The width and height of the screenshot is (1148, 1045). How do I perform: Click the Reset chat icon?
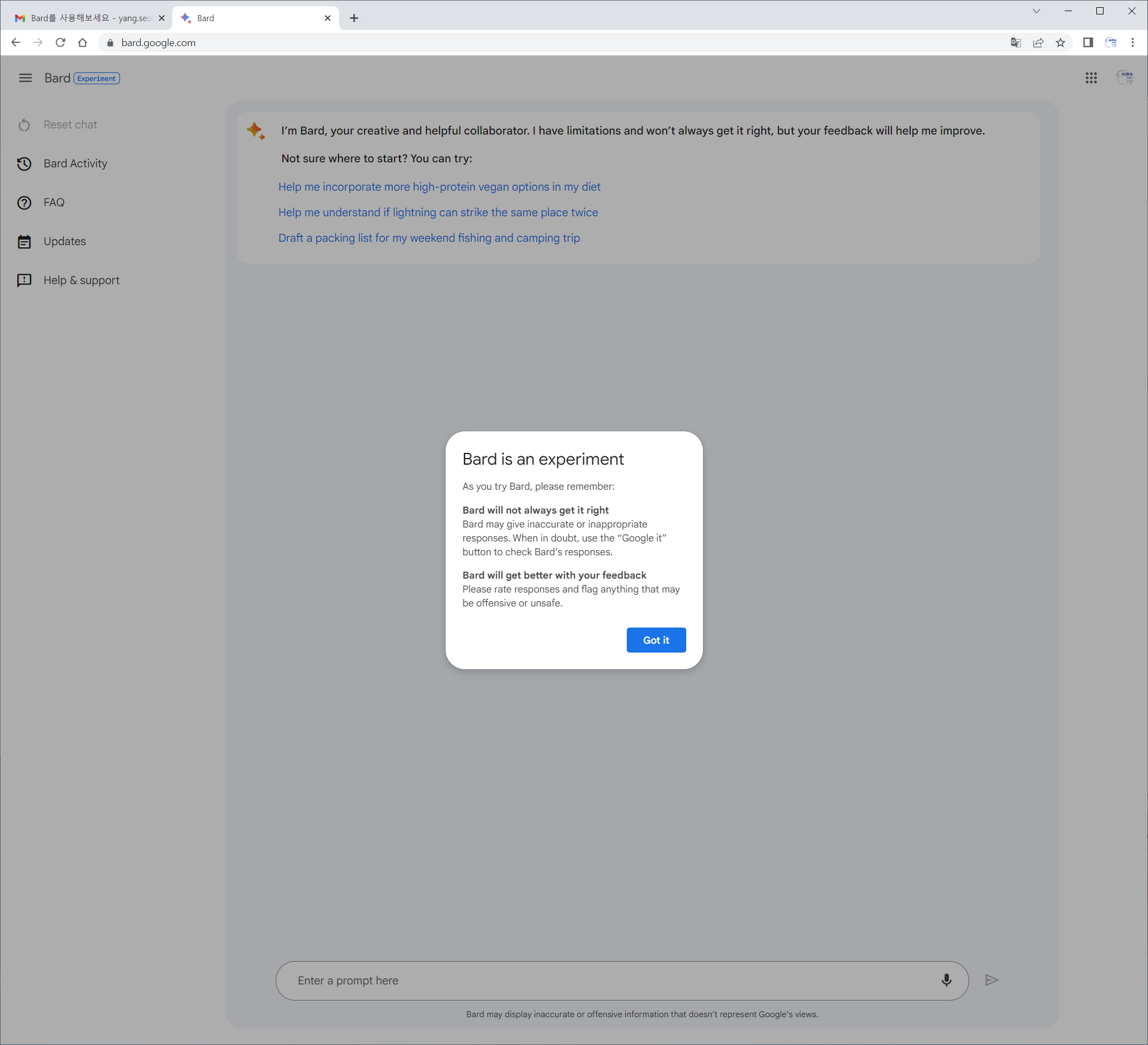pyautogui.click(x=24, y=125)
